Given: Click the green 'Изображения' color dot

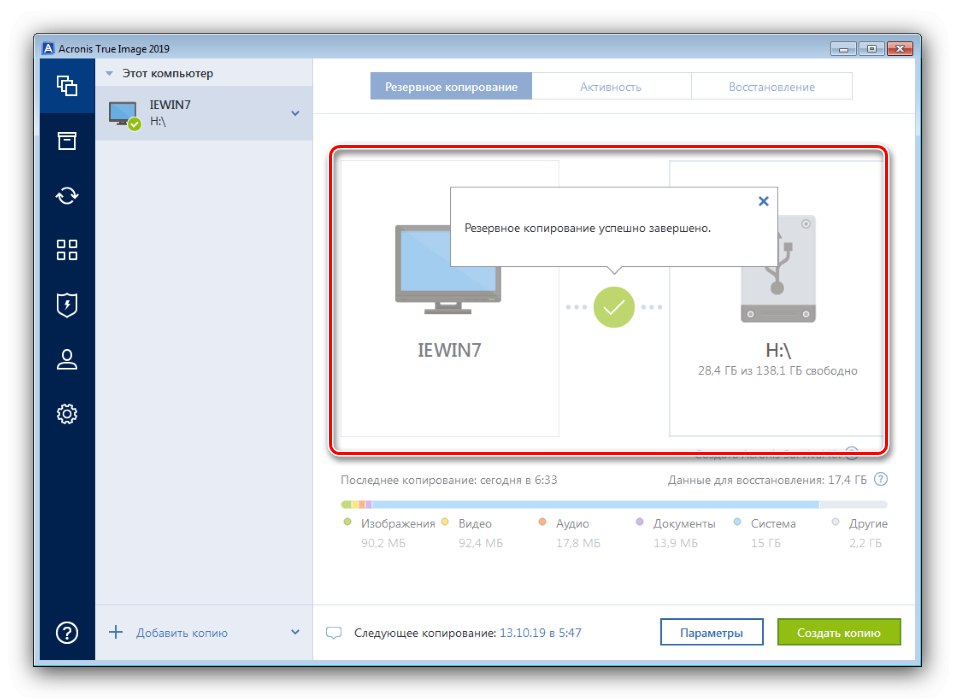Looking at the screenshot, I should point(348,522).
